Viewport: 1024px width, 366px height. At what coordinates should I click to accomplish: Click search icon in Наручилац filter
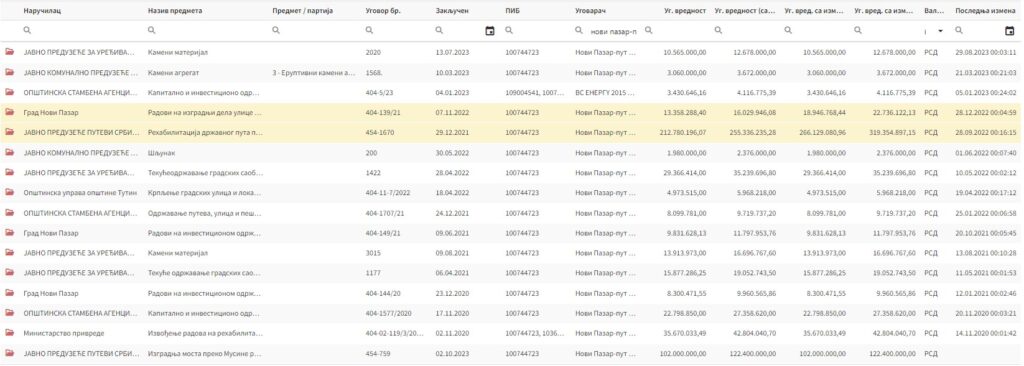pos(27,30)
